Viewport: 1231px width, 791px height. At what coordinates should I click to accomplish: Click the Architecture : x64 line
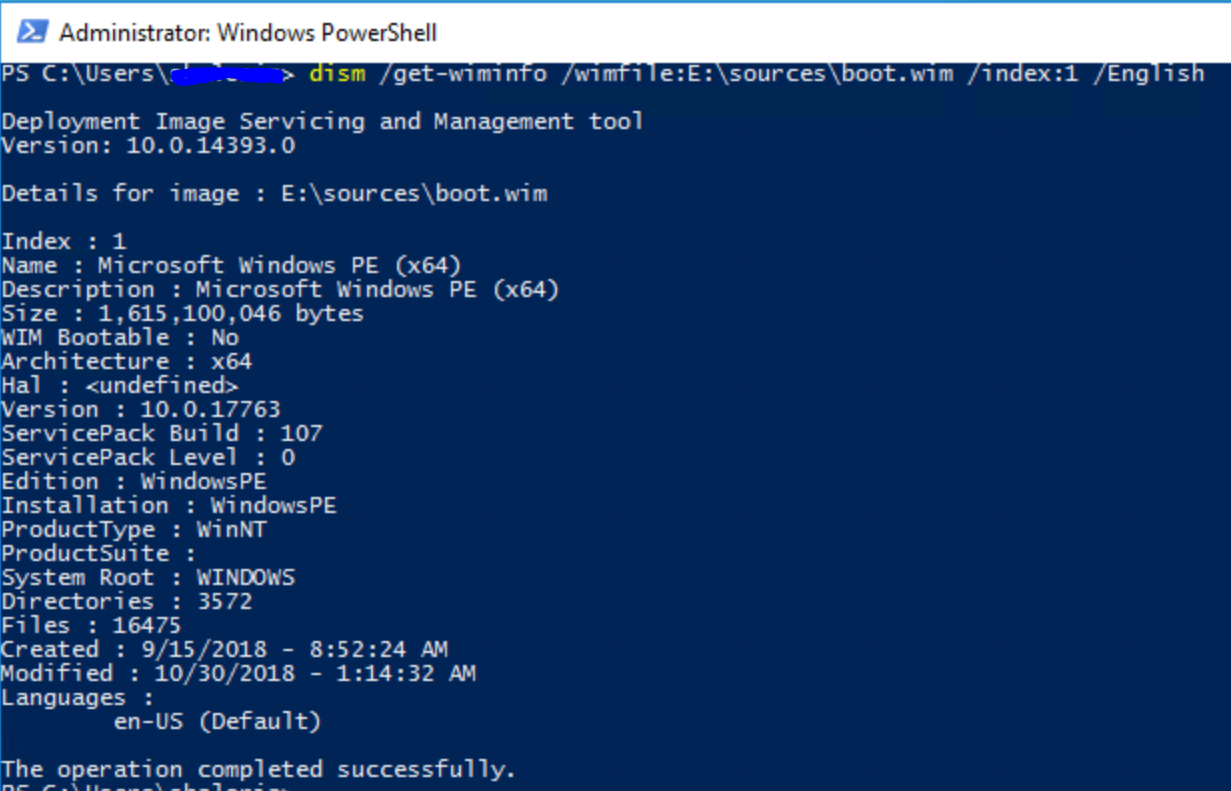tap(127, 362)
